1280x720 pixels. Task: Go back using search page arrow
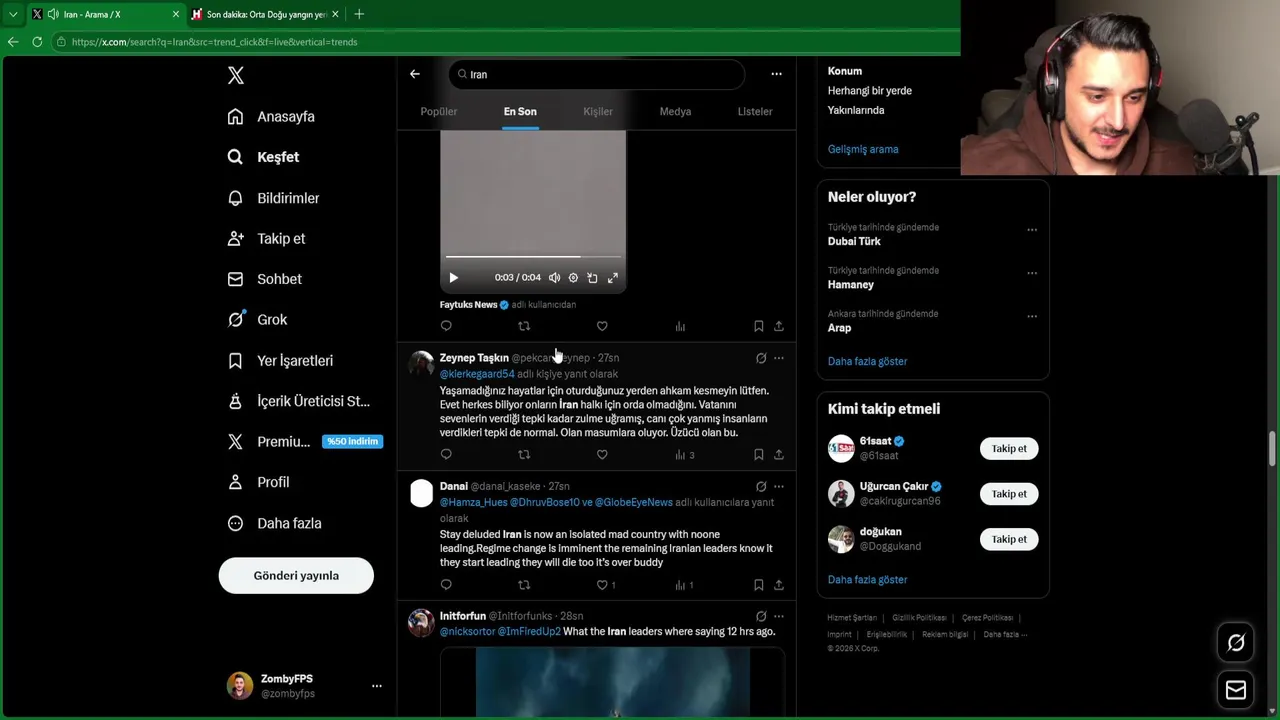tap(415, 74)
